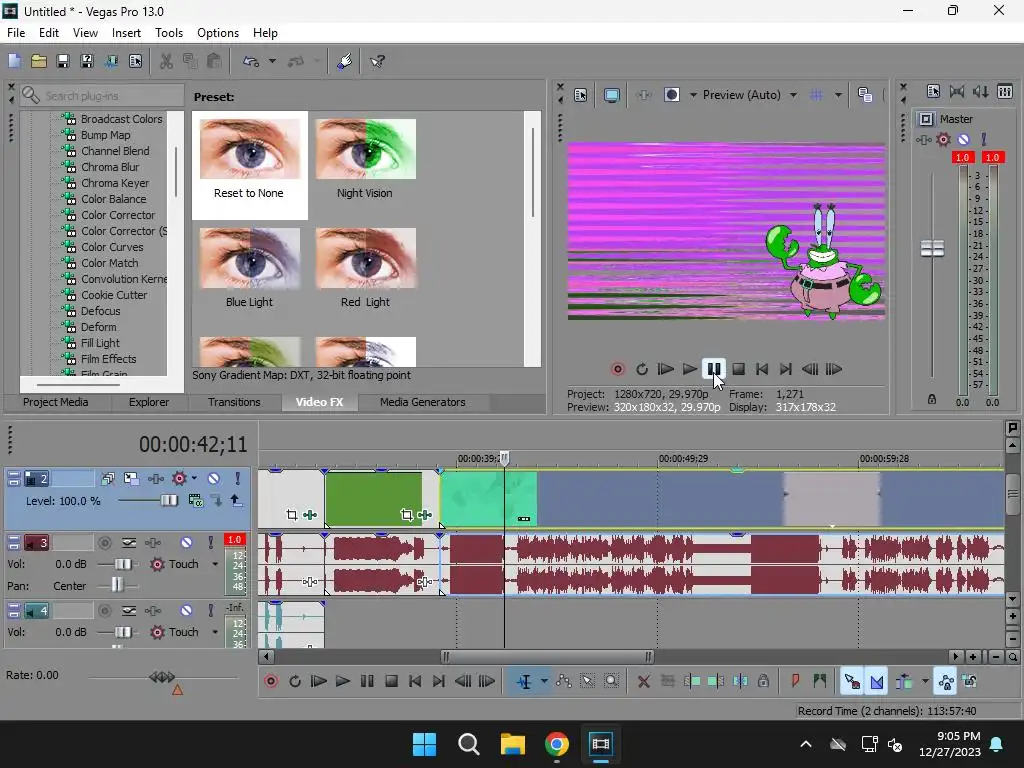Click the external monitor preview icon
1024x768 pixels.
612,95
